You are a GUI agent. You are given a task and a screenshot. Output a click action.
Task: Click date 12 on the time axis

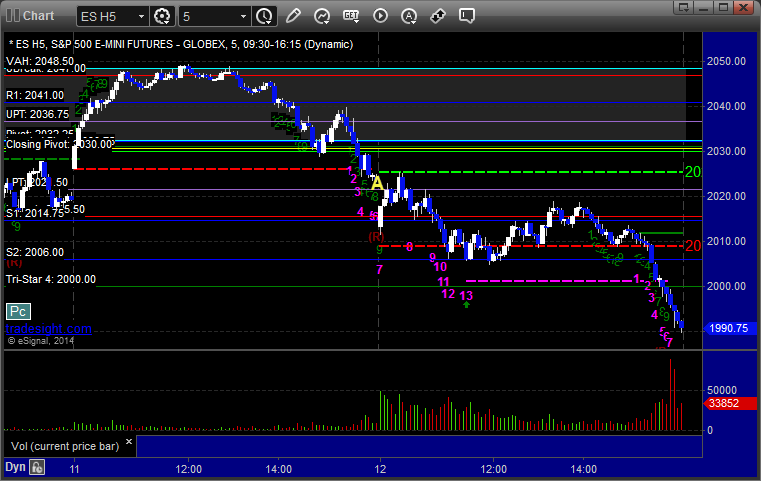point(380,469)
